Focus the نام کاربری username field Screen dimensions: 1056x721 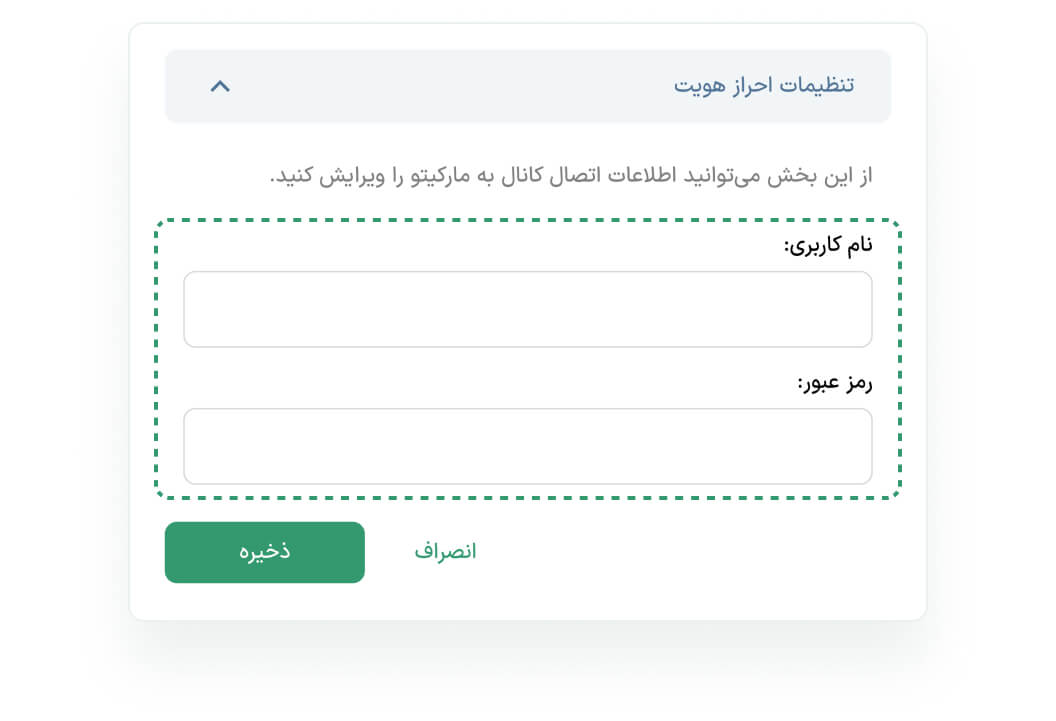527,309
